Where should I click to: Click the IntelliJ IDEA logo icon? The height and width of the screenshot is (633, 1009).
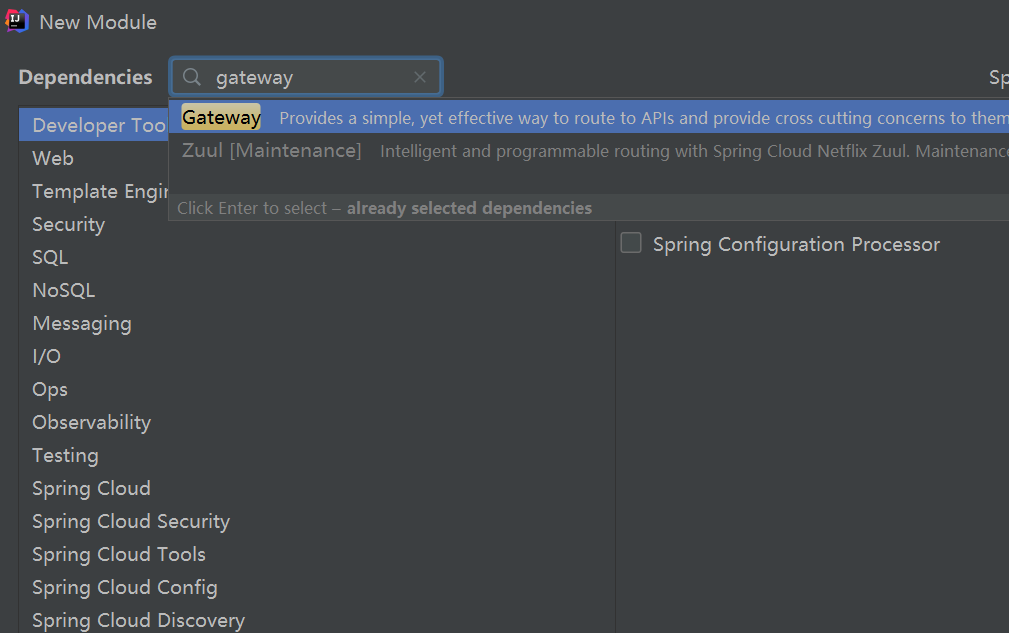[x=17, y=21]
